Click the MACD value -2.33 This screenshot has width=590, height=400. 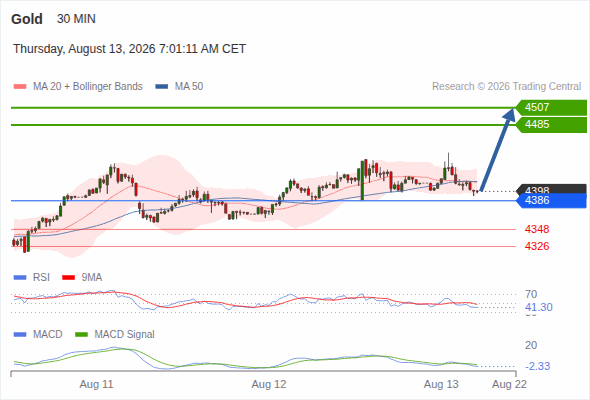(538, 366)
